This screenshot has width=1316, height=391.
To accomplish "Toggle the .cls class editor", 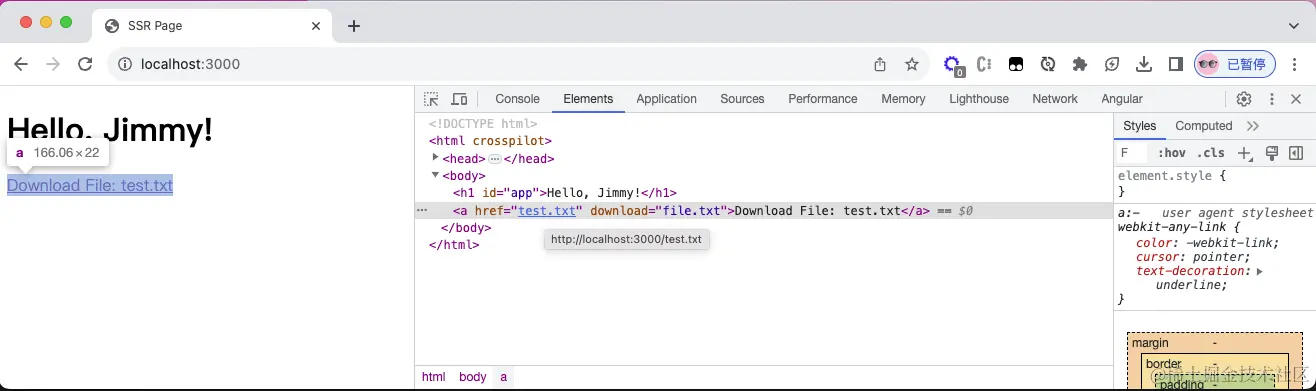I will coord(1211,153).
